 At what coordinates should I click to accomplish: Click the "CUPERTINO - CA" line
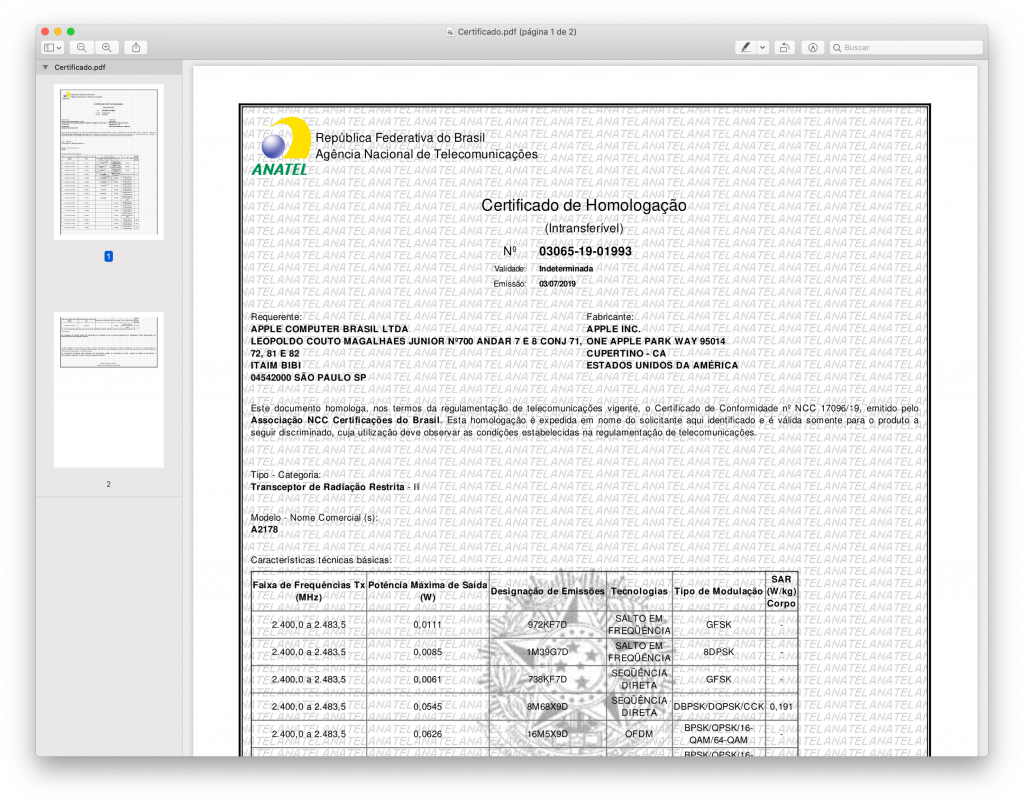pyautogui.click(x=626, y=353)
